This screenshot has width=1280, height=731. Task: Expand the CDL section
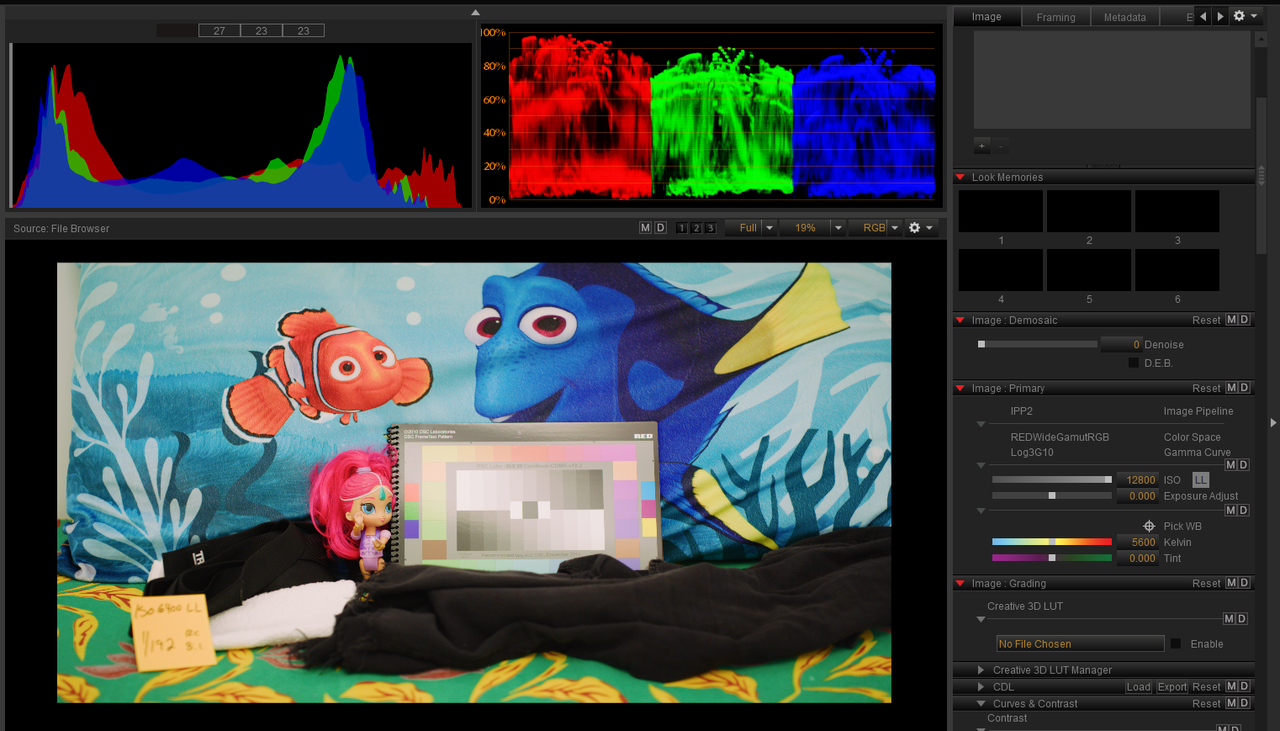click(981, 687)
